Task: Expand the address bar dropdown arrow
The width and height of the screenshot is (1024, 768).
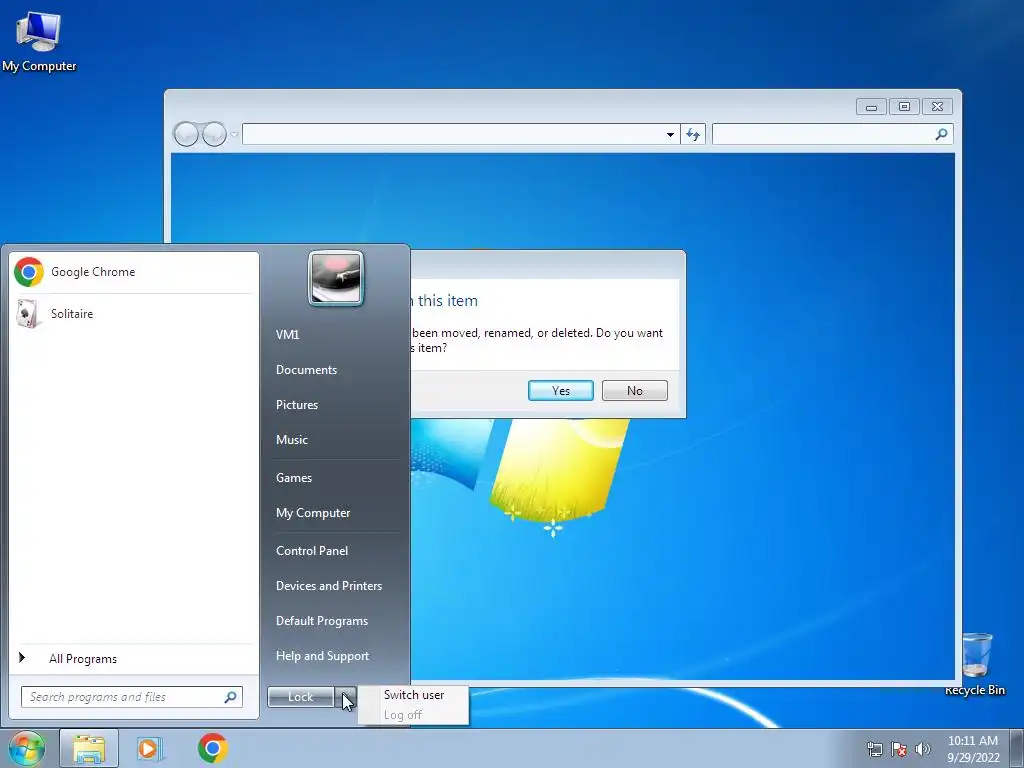Action: click(670, 135)
